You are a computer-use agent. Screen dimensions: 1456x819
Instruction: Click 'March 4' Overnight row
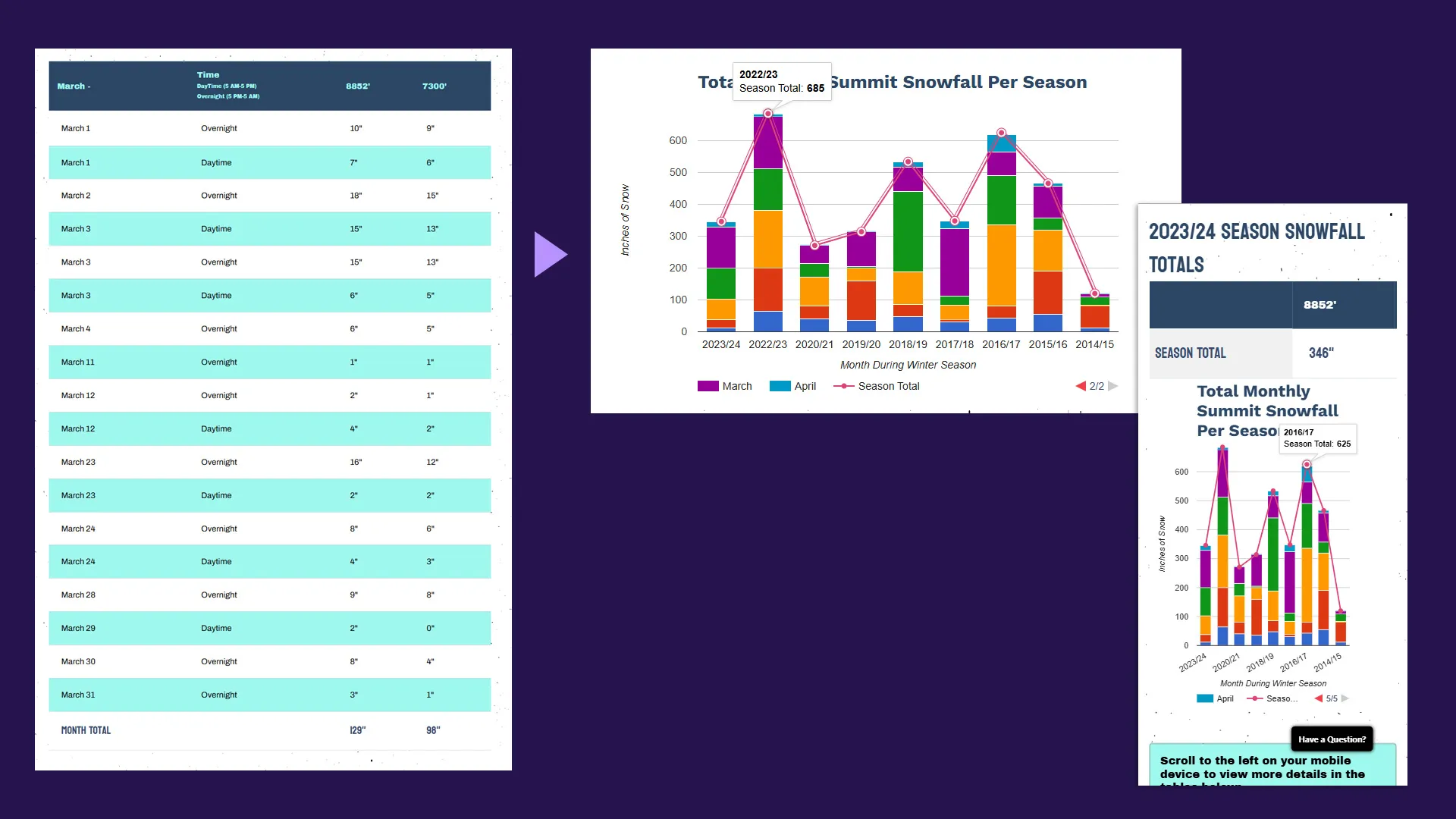(x=270, y=329)
